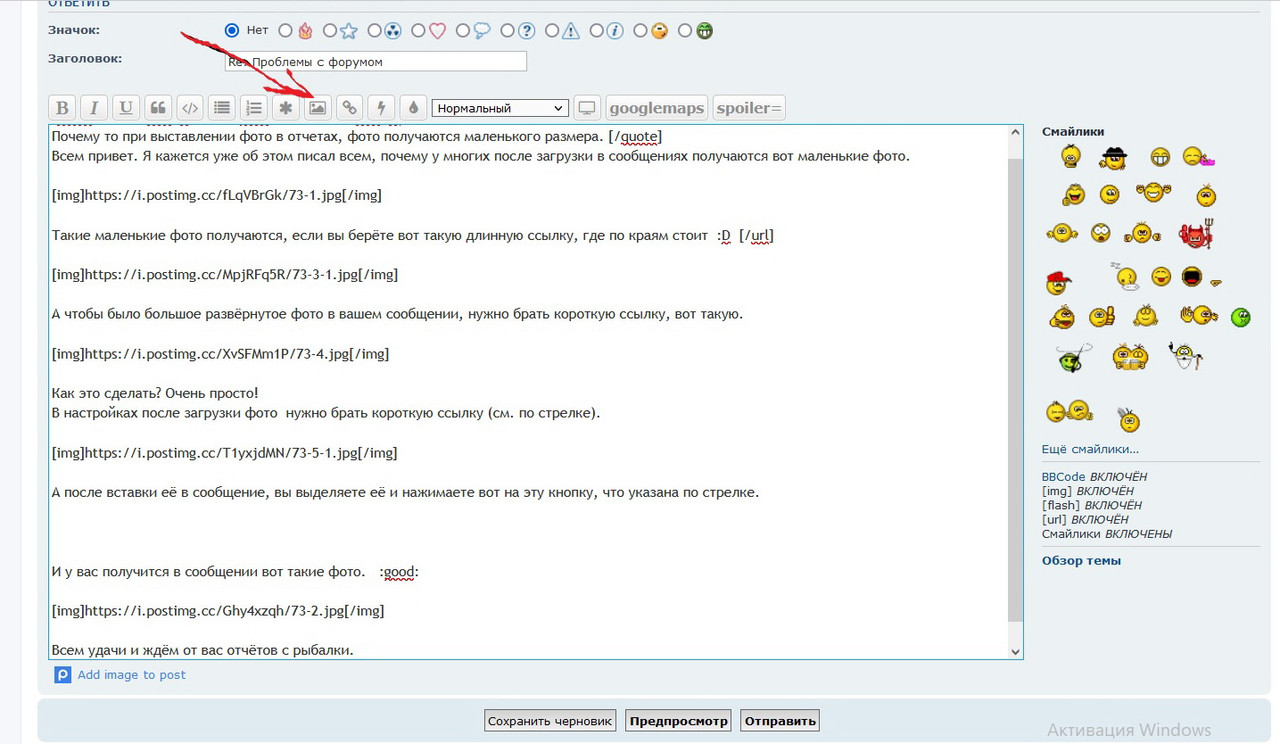Insert a flash tag with the lightning-bolt icon
Image resolution: width=1280 pixels, height=744 pixels.
(x=381, y=108)
